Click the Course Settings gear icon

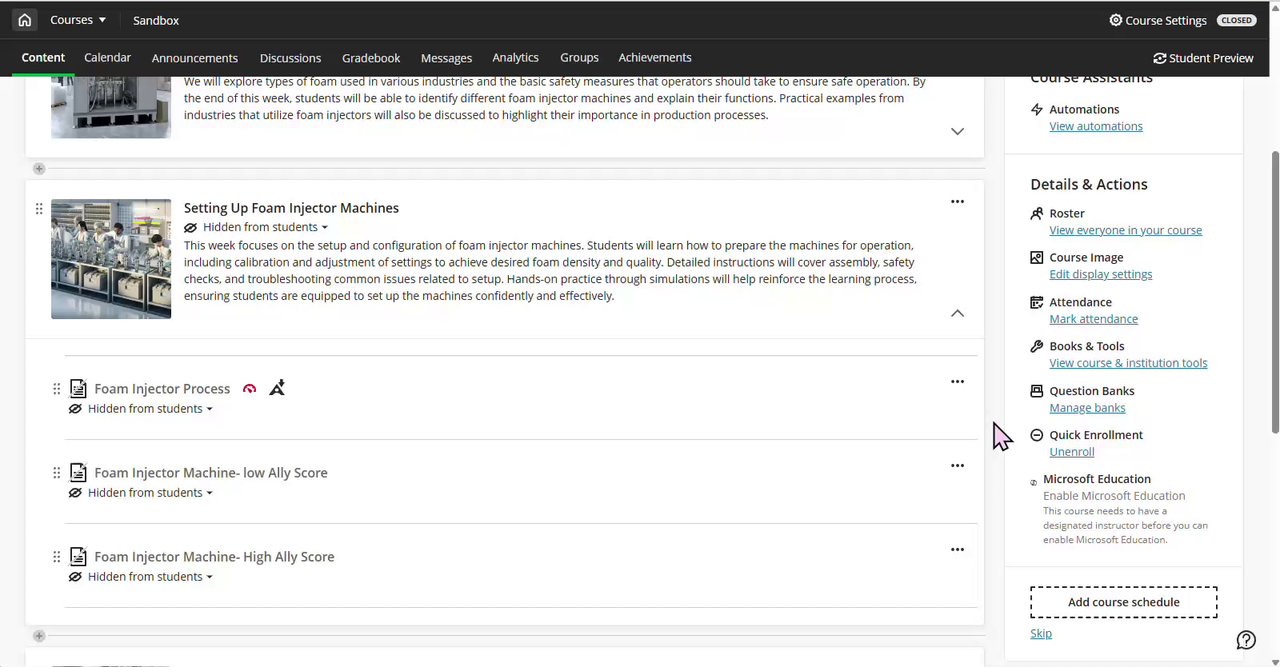[1116, 20]
